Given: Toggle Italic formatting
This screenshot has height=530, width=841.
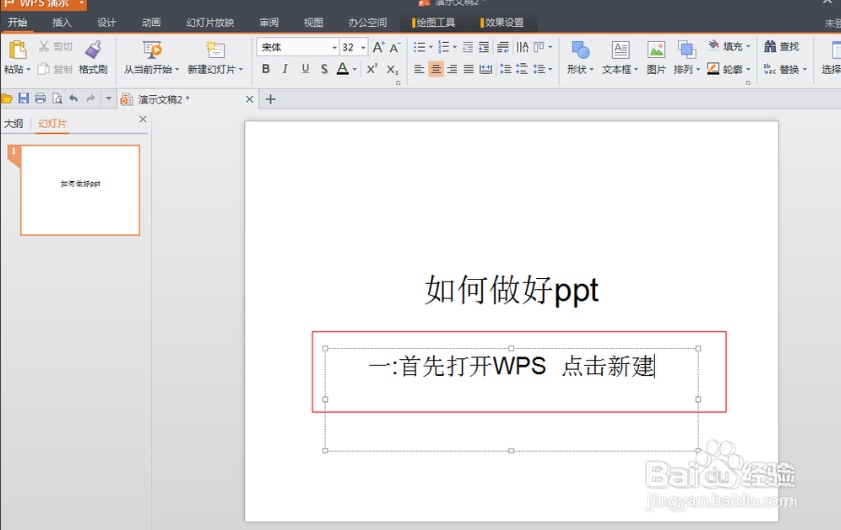Looking at the screenshot, I should (x=285, y=69).
